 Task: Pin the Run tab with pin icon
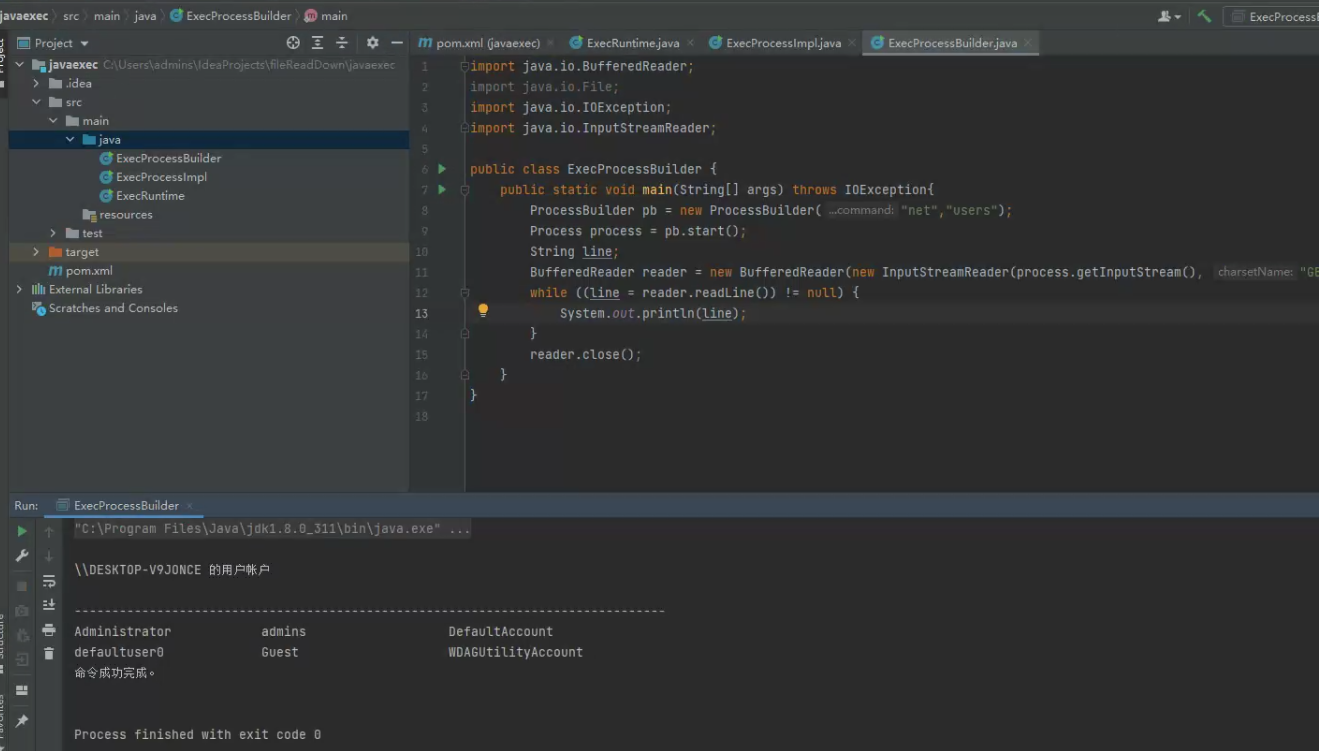coord(22,720)
